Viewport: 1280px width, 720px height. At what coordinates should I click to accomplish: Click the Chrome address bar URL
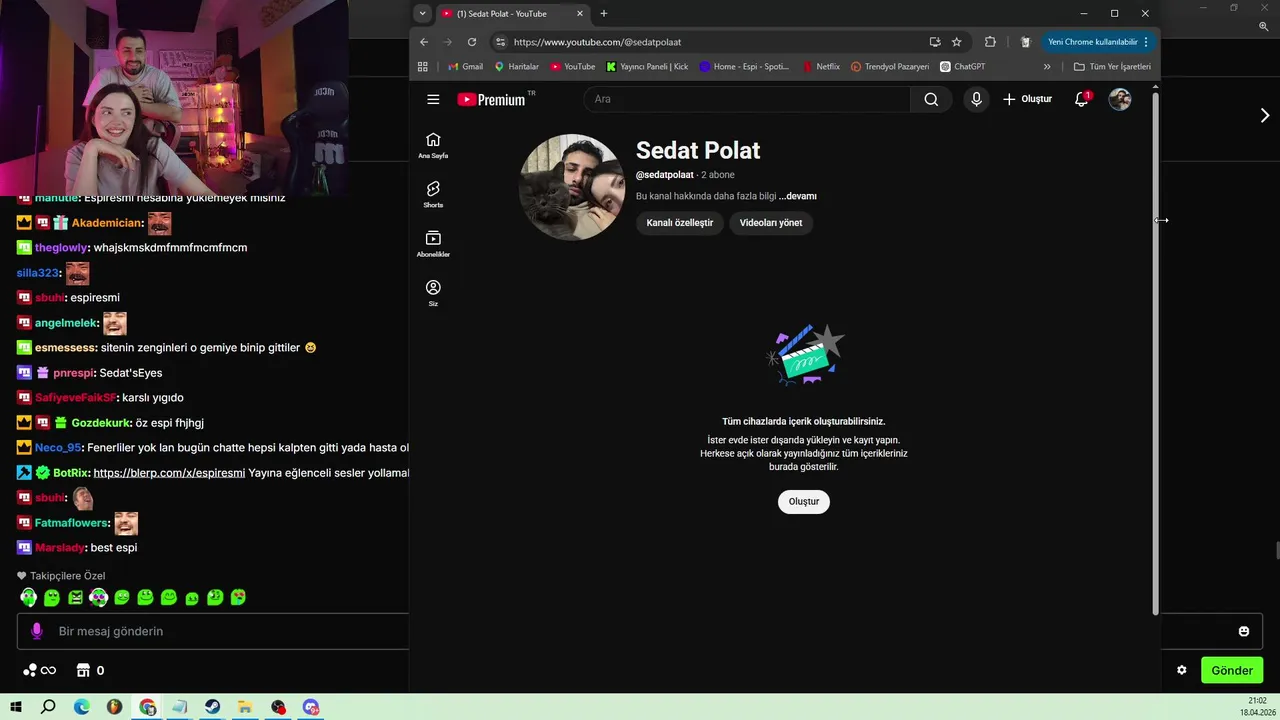click(597, 42)
